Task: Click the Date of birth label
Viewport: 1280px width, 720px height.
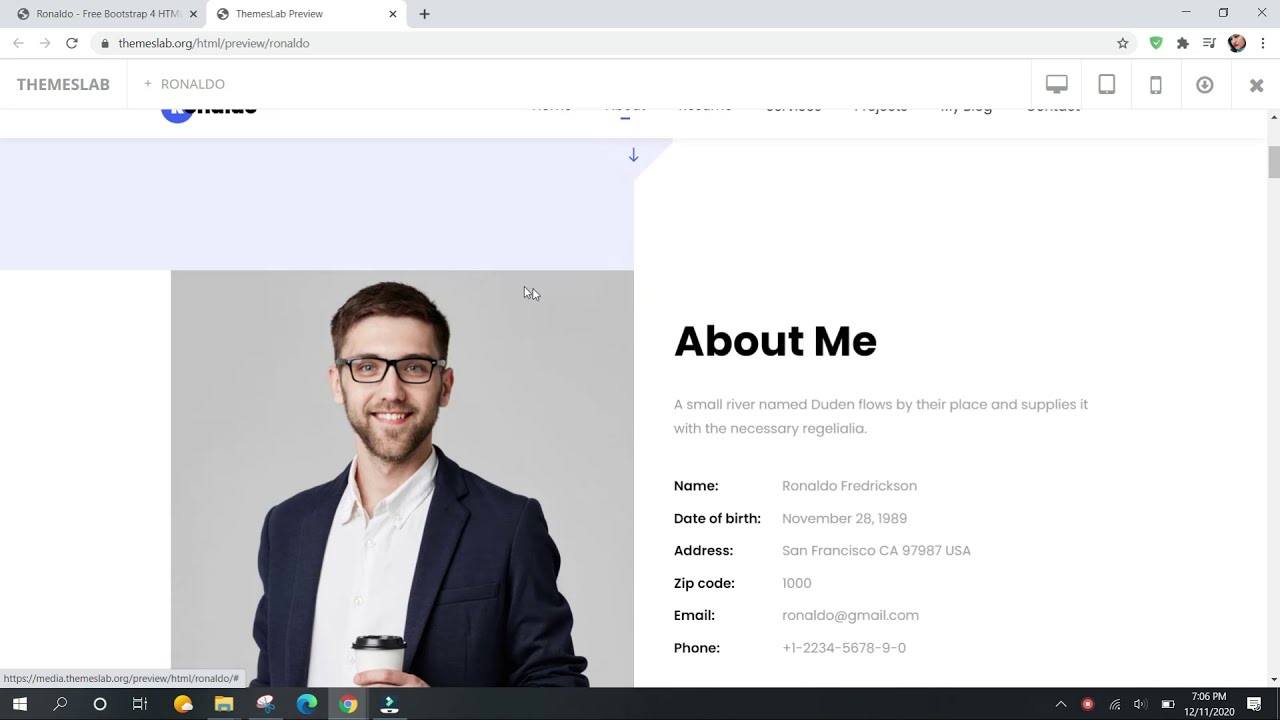Action: click(x=717, y=518)
